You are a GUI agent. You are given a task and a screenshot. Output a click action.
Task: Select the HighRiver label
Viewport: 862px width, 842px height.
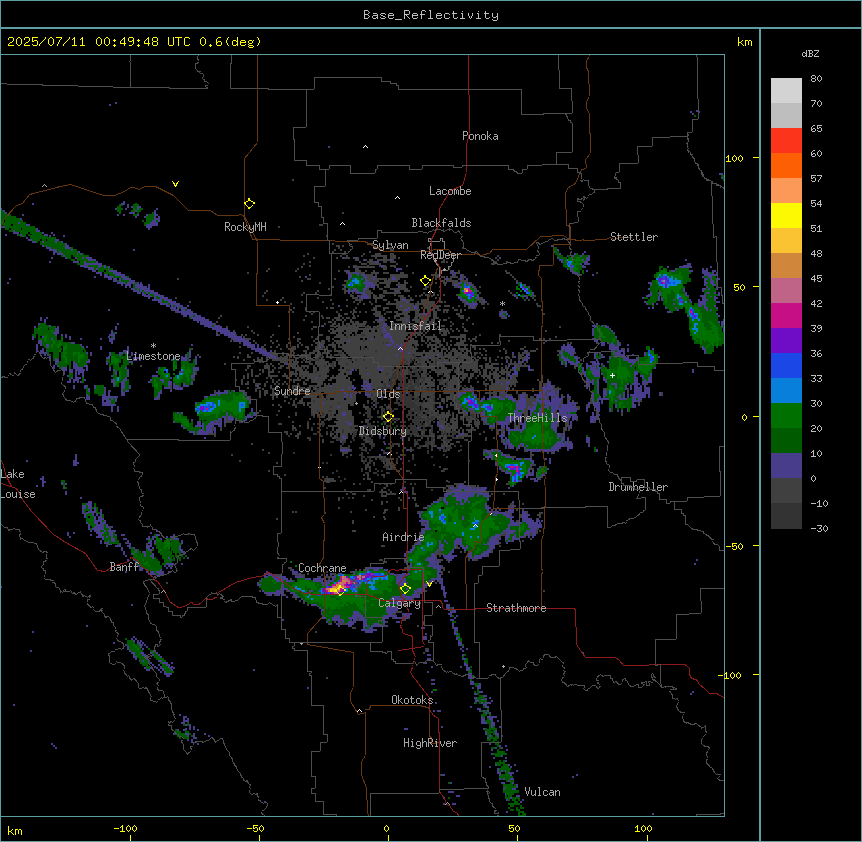point(430,743)
